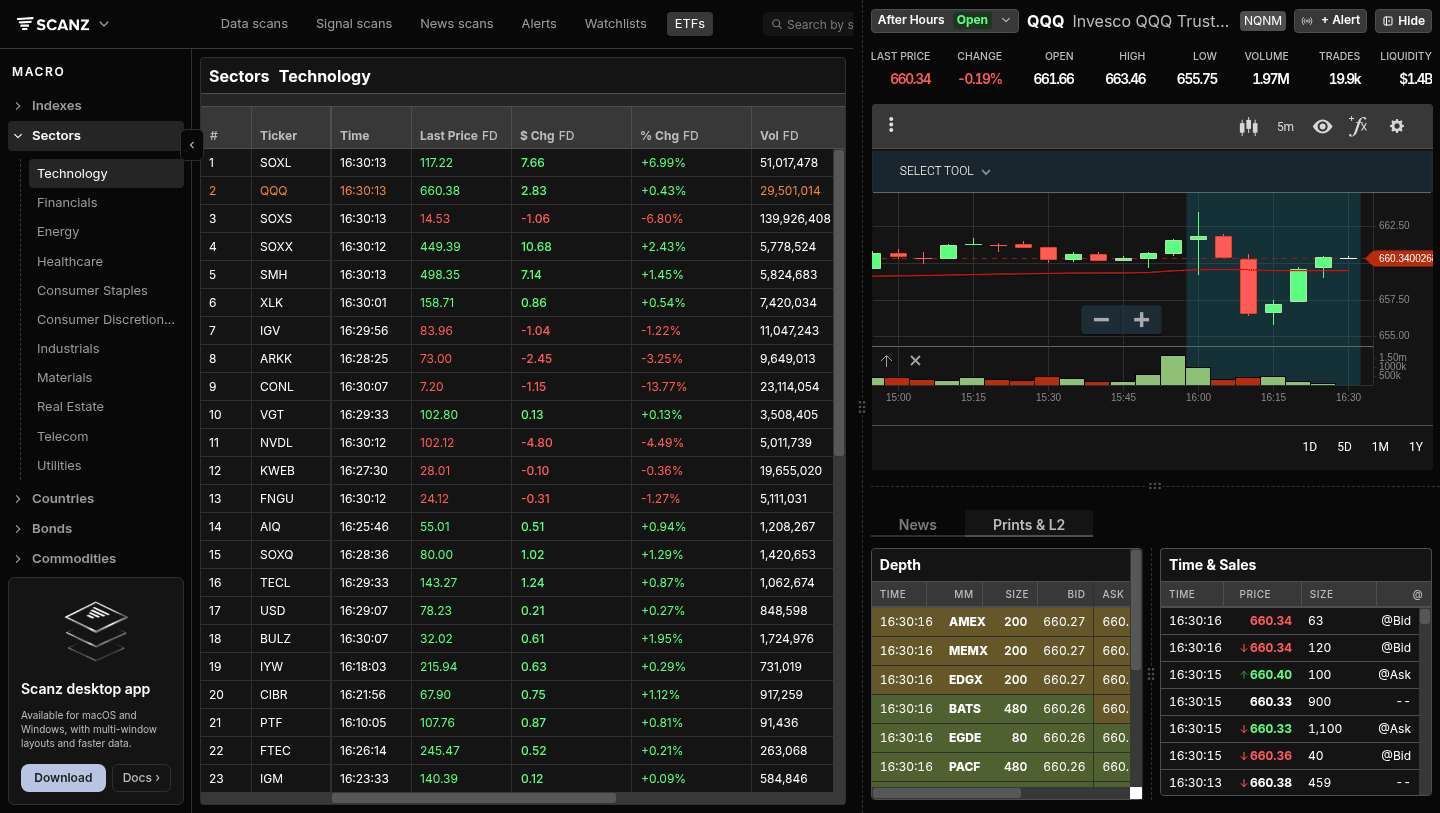Open the News scans menu
The image size is (1440, 813).
[x=457, y=24]
